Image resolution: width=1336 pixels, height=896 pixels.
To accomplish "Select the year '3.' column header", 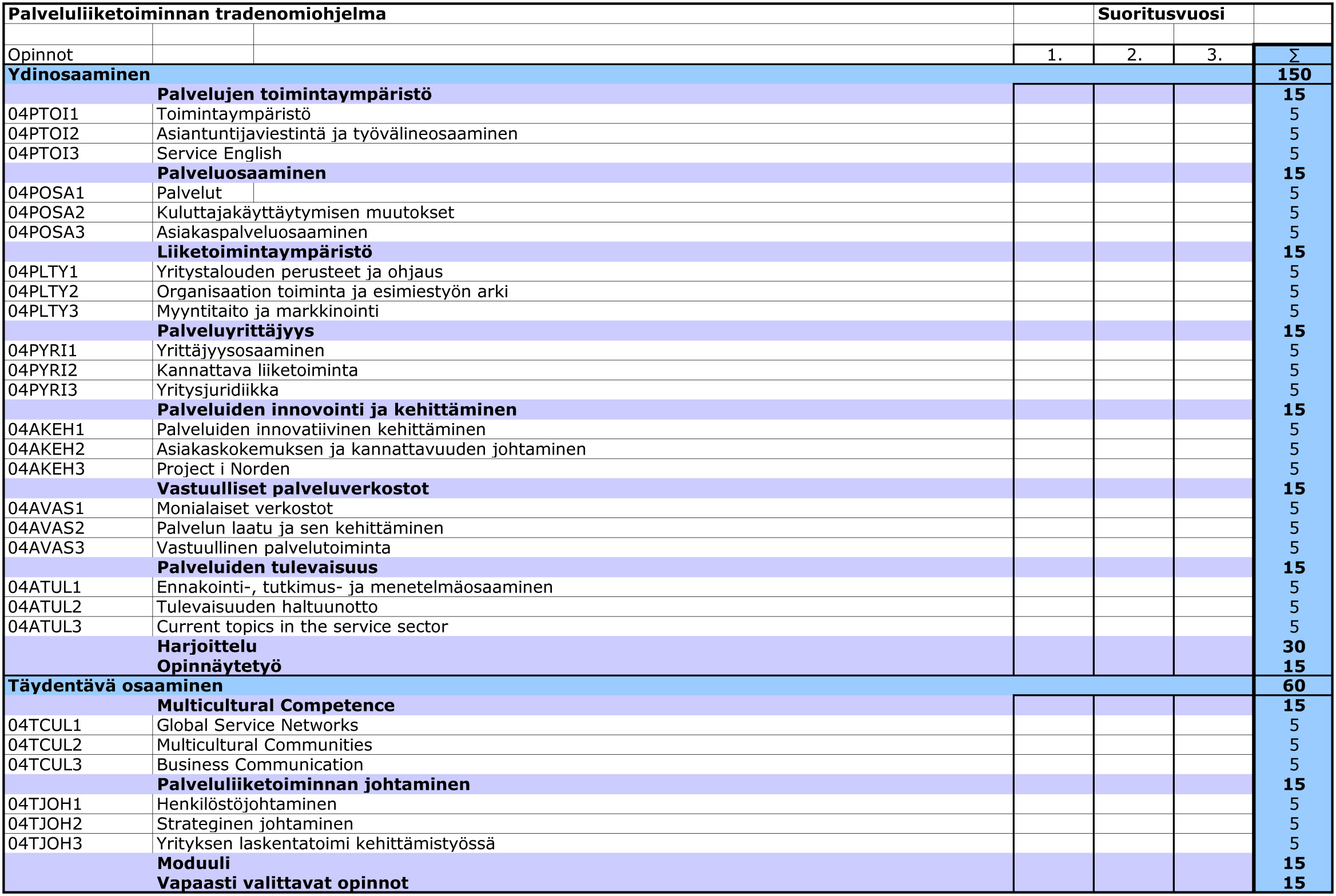I will [x=1214, y=55].
